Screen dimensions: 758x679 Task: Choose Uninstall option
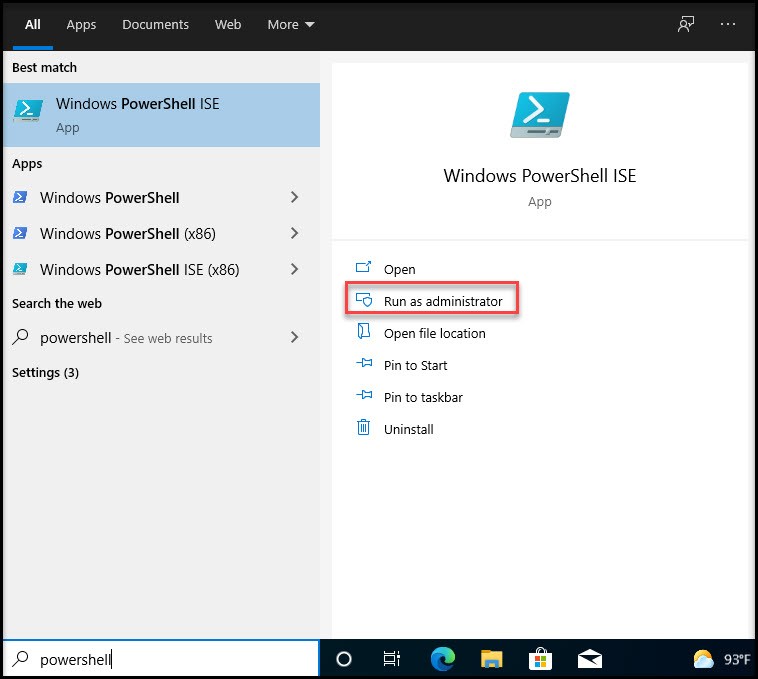pos(408,429)
